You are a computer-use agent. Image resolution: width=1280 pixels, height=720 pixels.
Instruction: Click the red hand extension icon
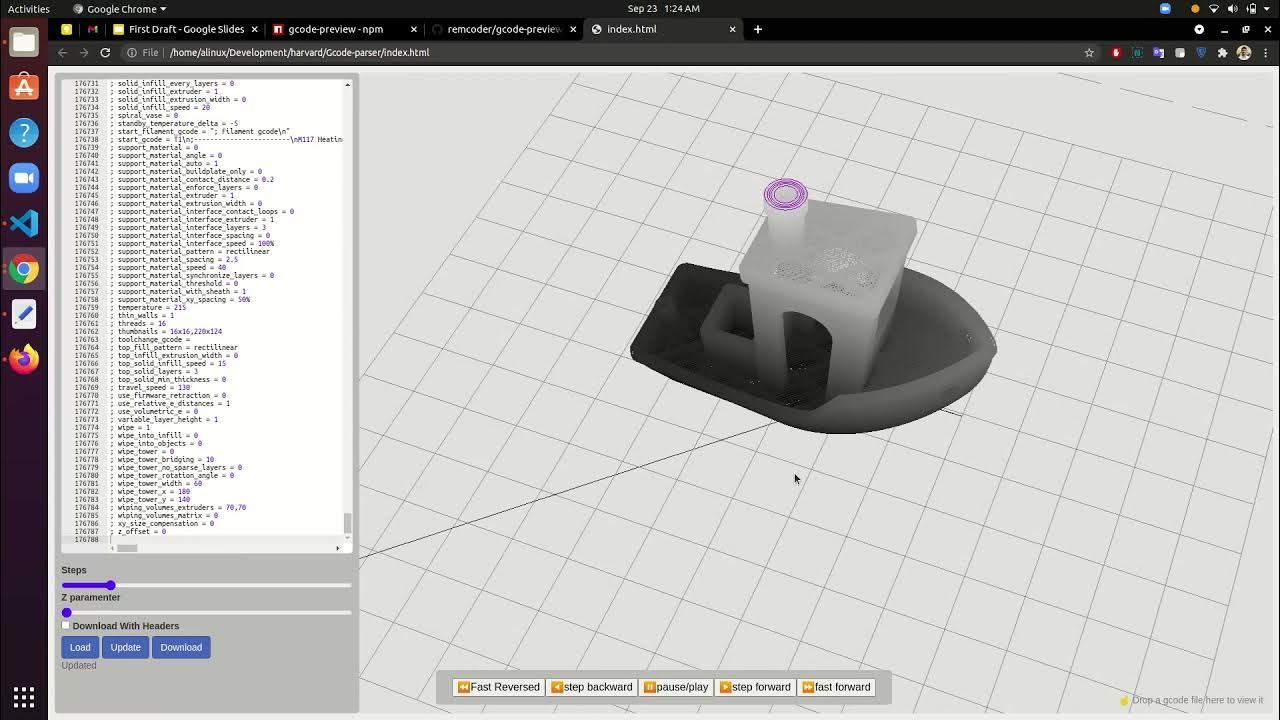(1117, 52)
